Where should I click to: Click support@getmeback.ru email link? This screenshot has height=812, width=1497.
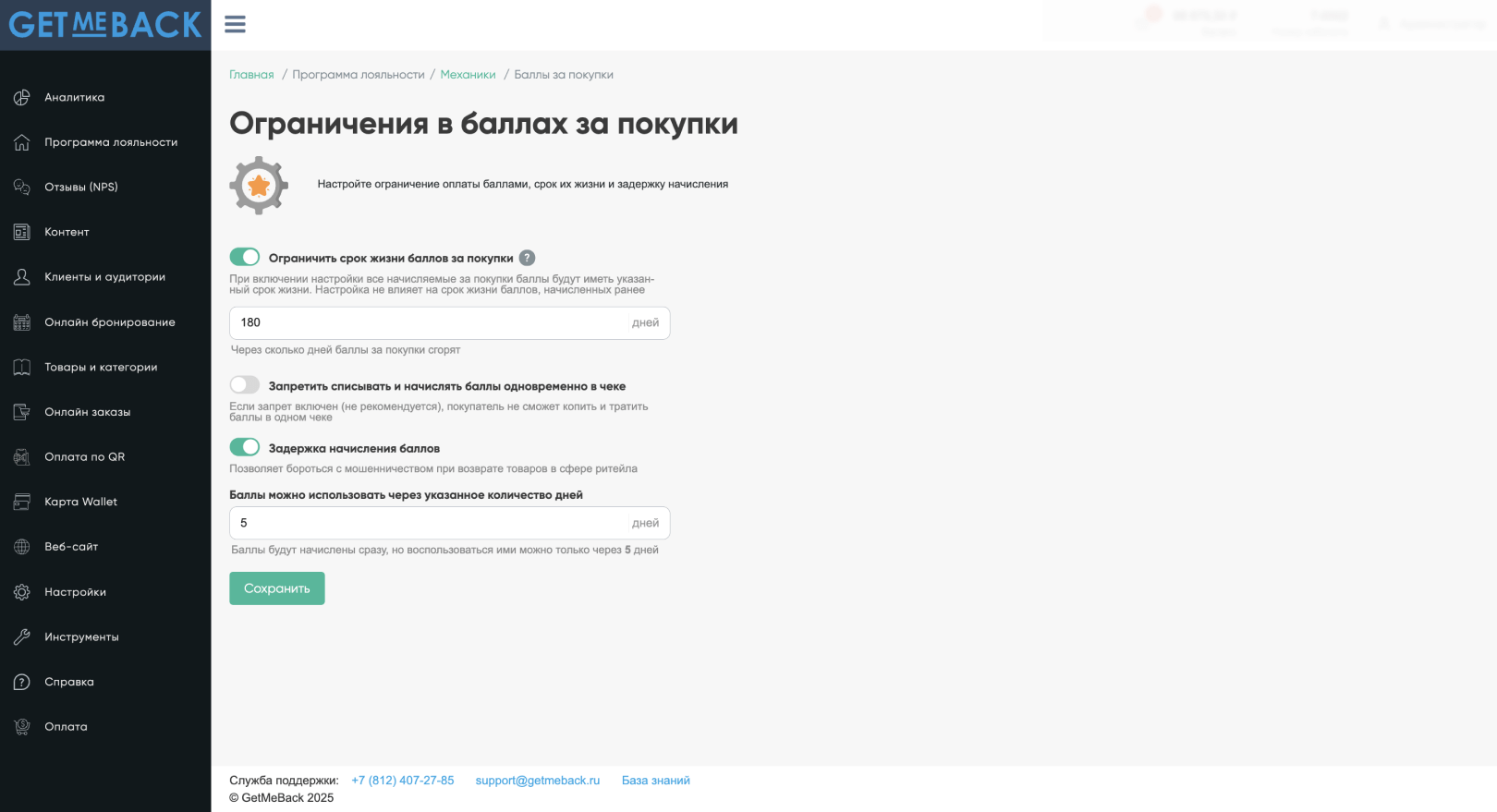538,781
